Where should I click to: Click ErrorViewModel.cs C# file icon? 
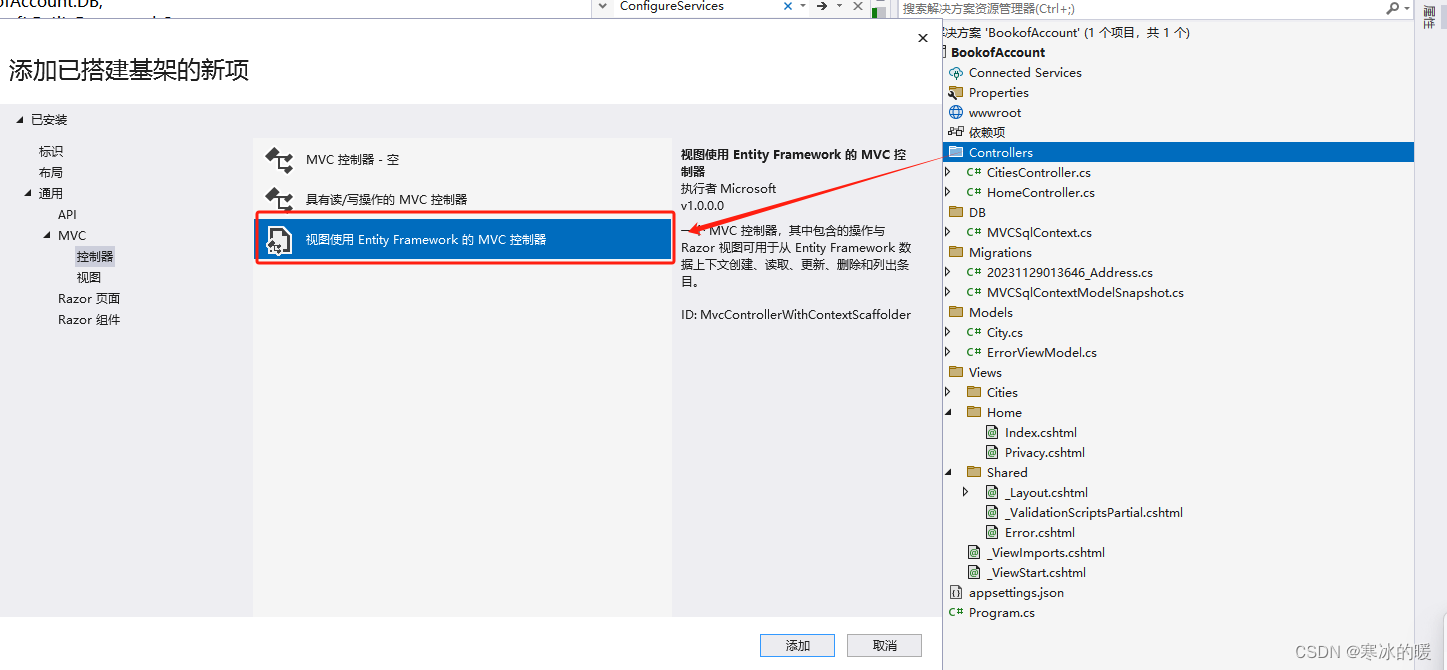pyautogui.click(x=974, y=353)
